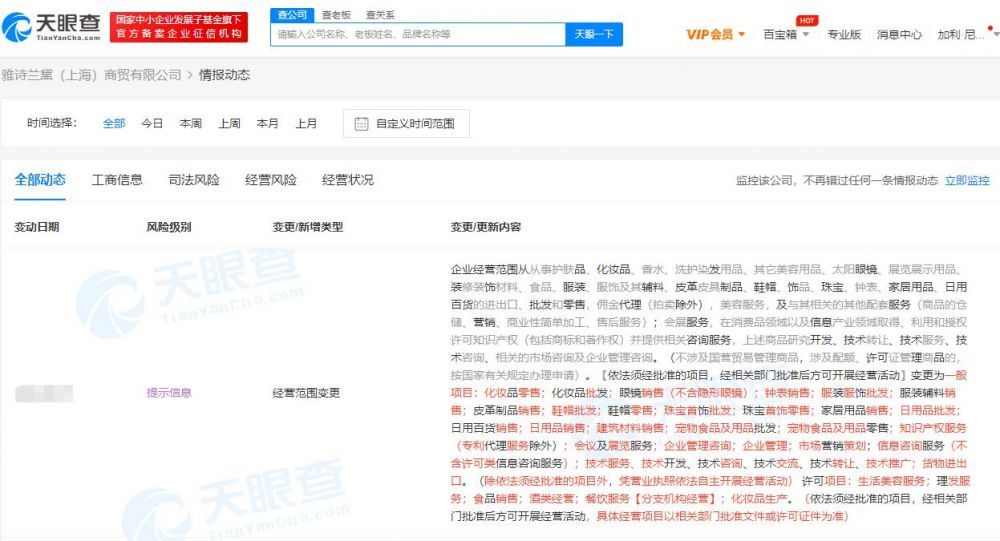Click the 天眼一下 search button

594,34
